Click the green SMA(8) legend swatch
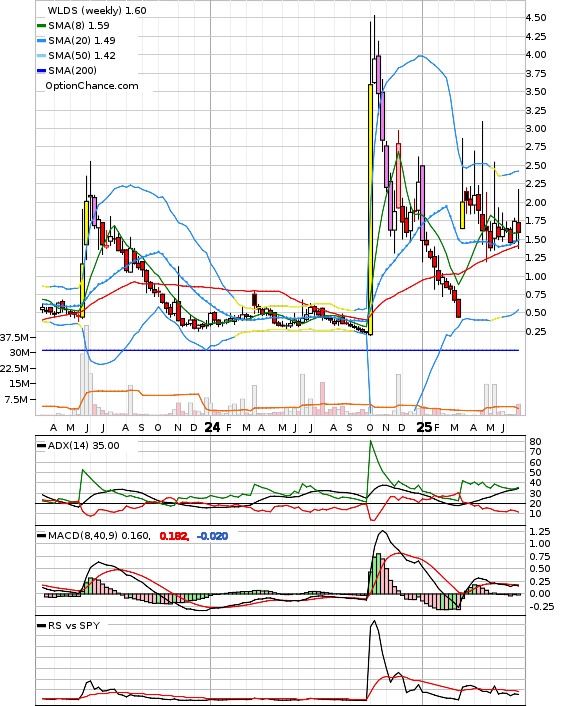The height and width of the screenshot is (706, 566). click(41, 26)
